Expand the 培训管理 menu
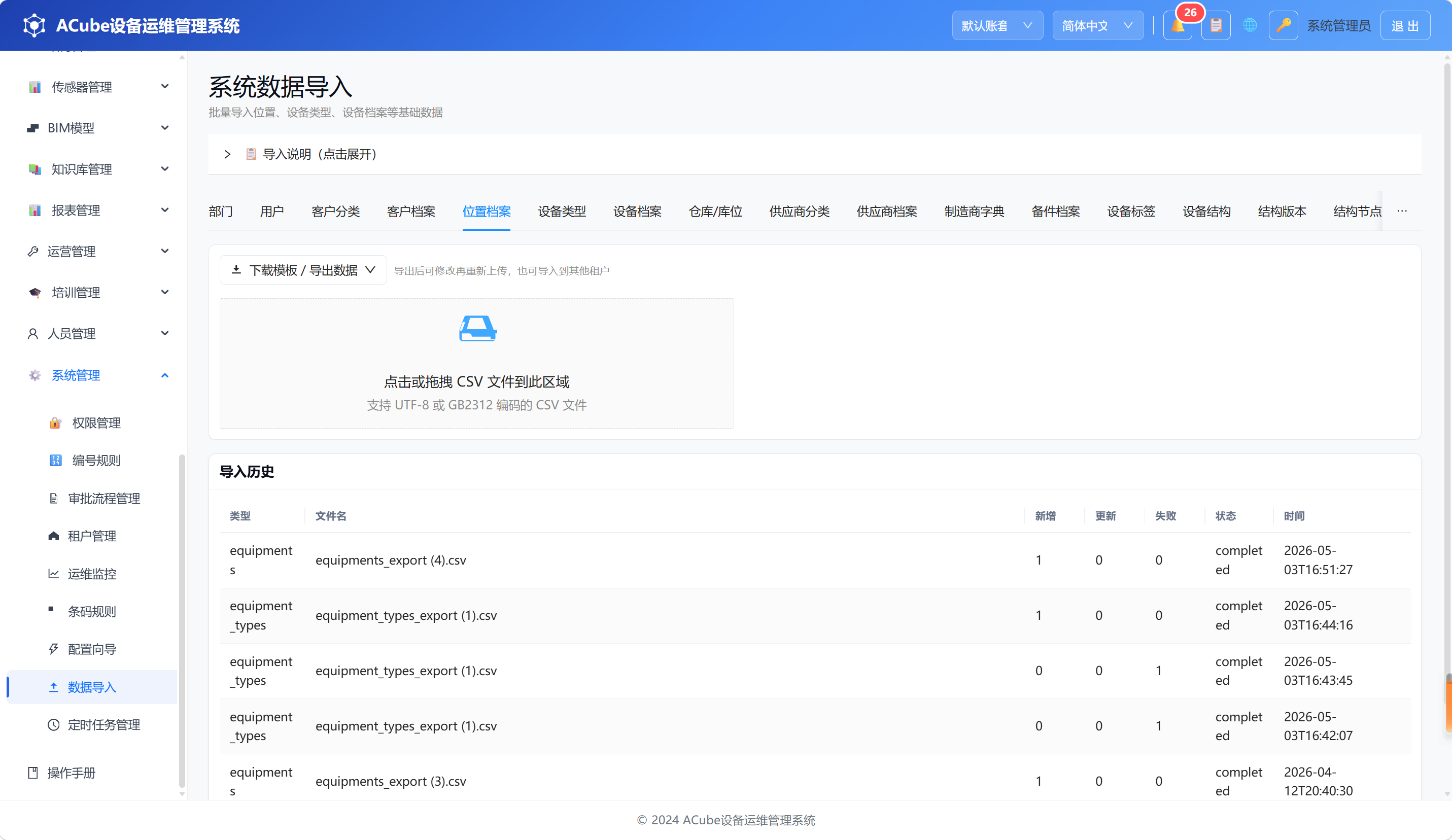This screenshot has height=840, width=1452. pyautogui.click(x=98, y=293)
